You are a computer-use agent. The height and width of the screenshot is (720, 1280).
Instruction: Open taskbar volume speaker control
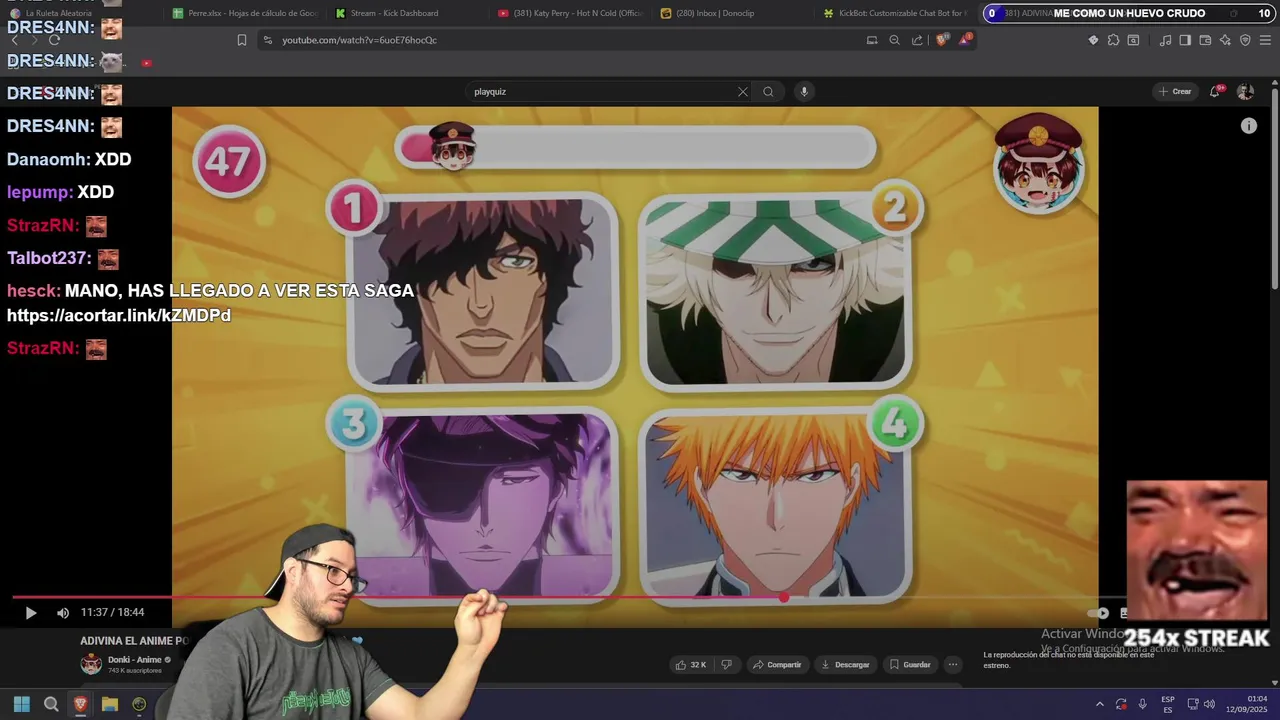point(1209,704)
